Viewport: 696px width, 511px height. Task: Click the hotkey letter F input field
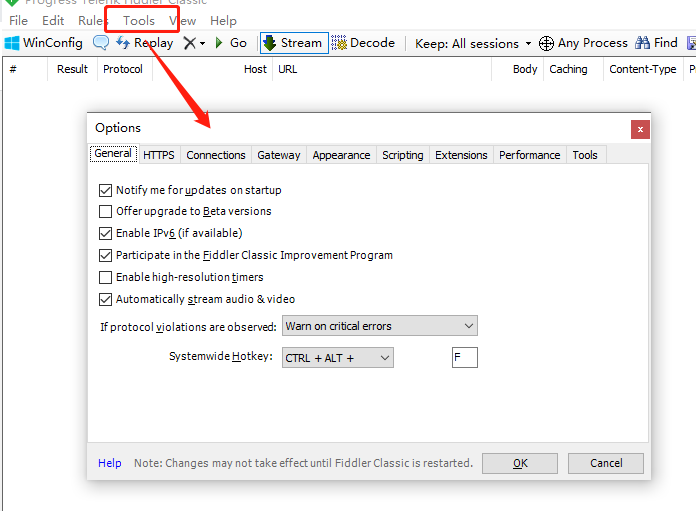tap(465, 357)
